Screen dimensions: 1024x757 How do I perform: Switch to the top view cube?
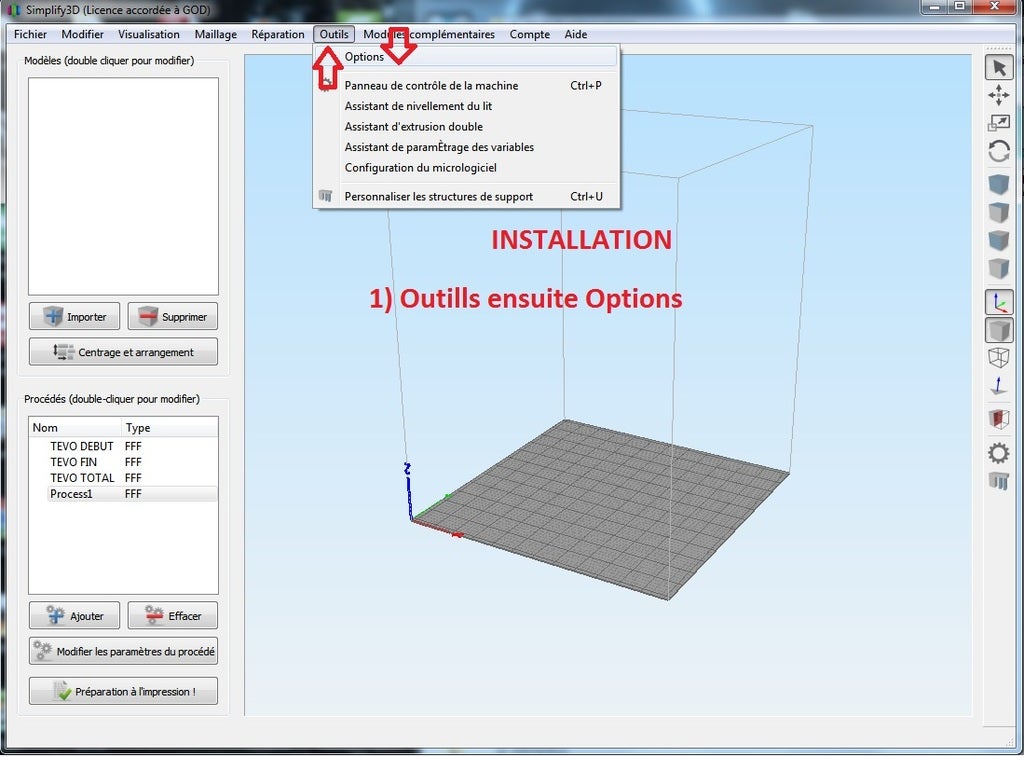999,212
